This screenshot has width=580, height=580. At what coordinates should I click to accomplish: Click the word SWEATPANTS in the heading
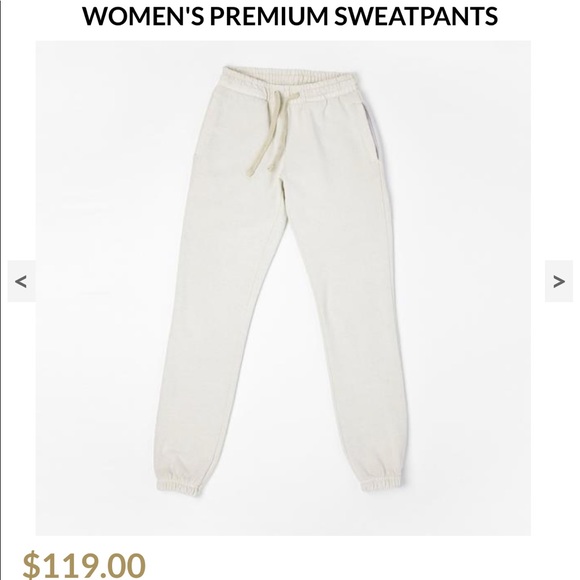pos(416,16)
